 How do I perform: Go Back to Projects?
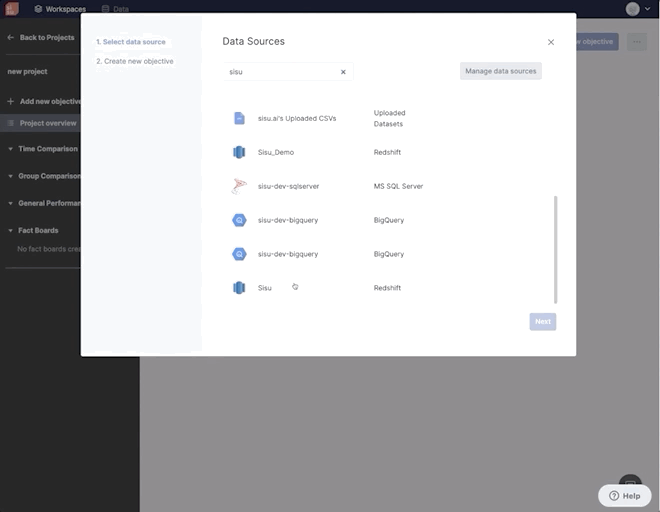[x=40, y=37]
